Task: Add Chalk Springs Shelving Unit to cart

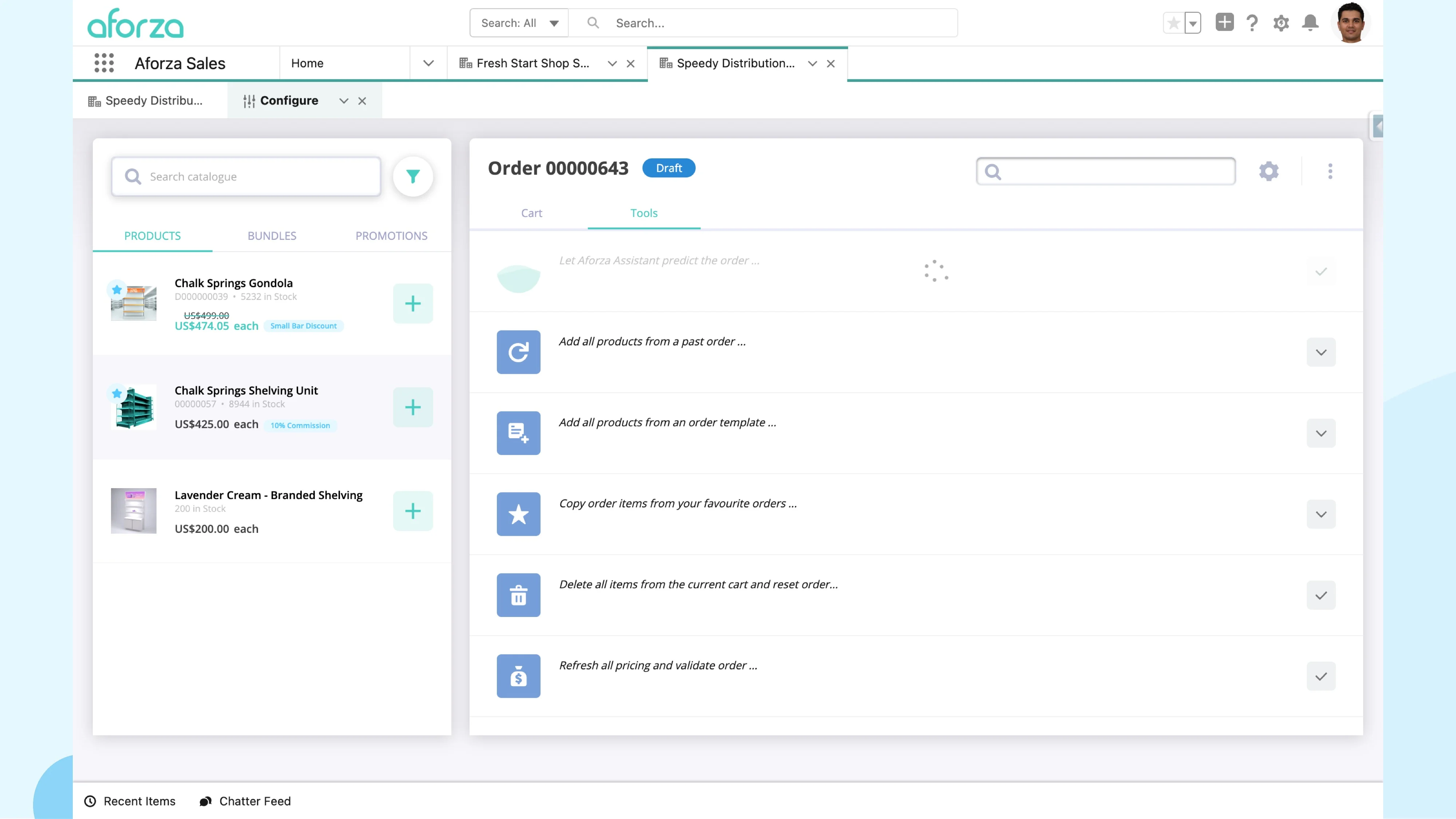Action: click(x=413, y=407)
